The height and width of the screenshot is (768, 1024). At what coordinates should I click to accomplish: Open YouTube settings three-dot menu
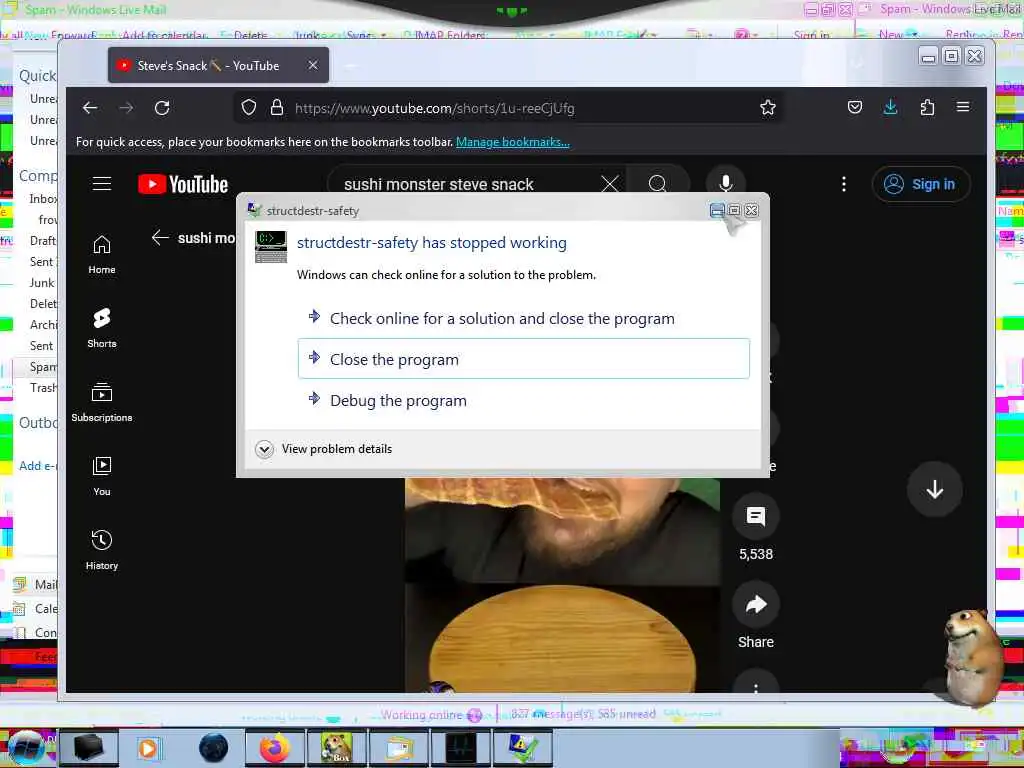point(844,184)
